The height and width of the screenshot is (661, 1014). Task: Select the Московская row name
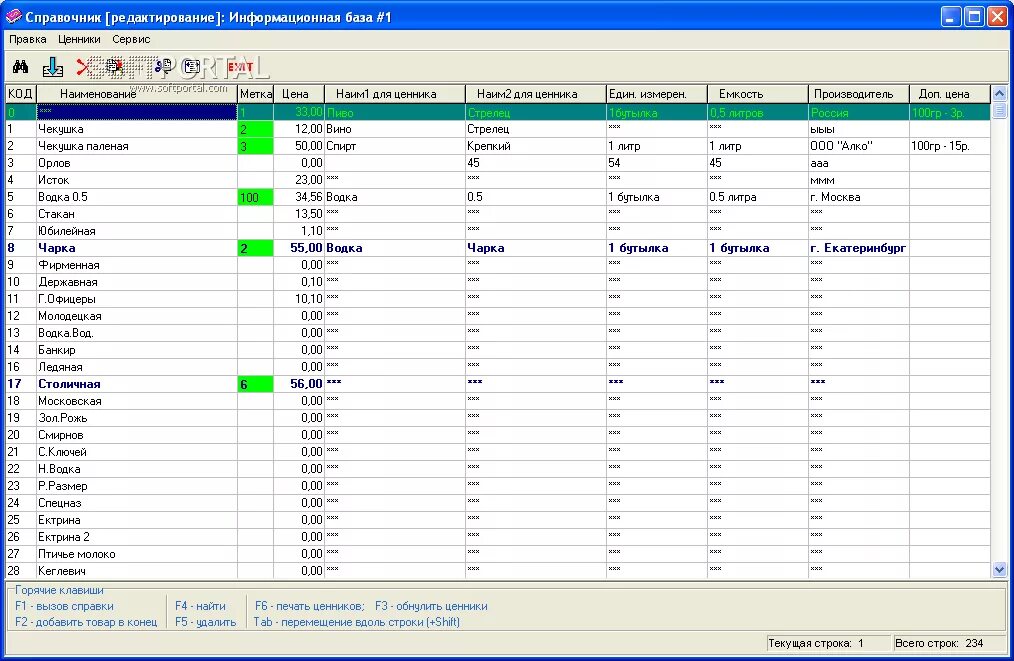tap(137, 401)
